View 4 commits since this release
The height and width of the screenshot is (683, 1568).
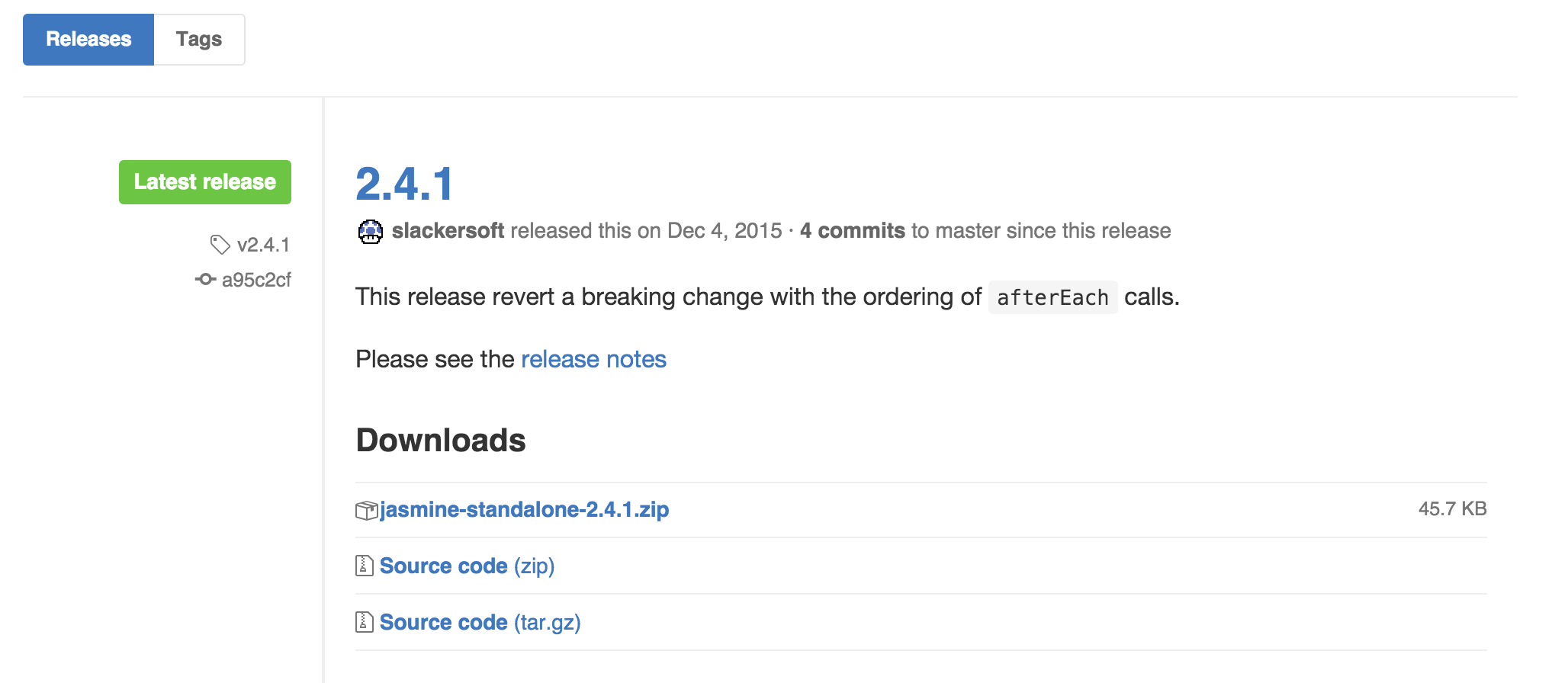(x=852, y=231)
